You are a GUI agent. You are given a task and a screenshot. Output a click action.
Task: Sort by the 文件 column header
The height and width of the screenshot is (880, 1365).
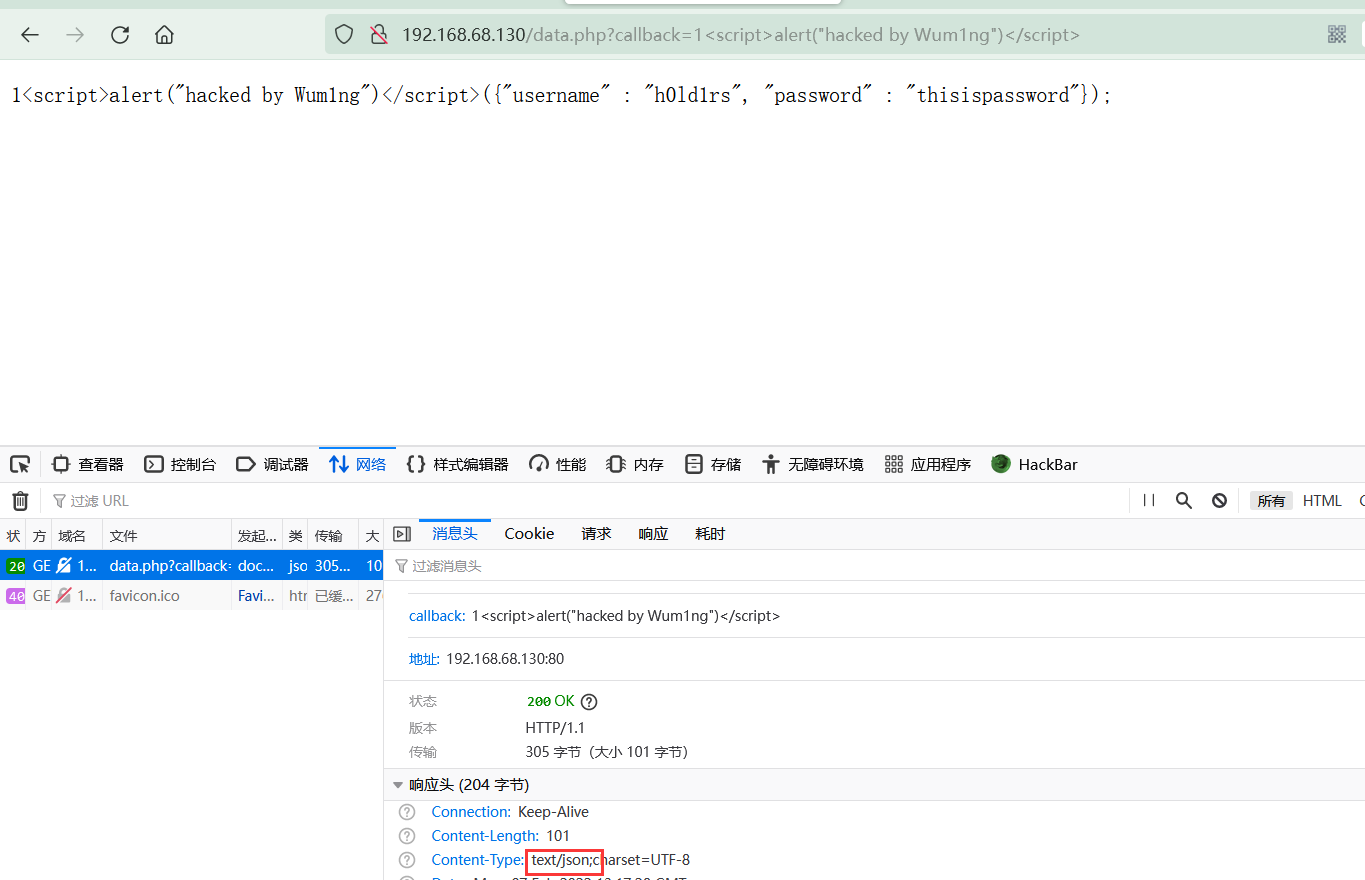pyautogui.click(x=166, y=536)
